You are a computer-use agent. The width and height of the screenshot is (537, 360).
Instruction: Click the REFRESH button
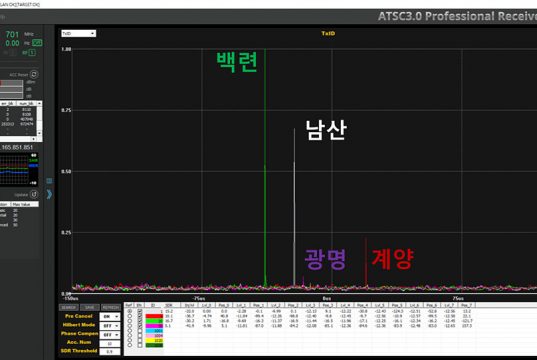(111, 307)
